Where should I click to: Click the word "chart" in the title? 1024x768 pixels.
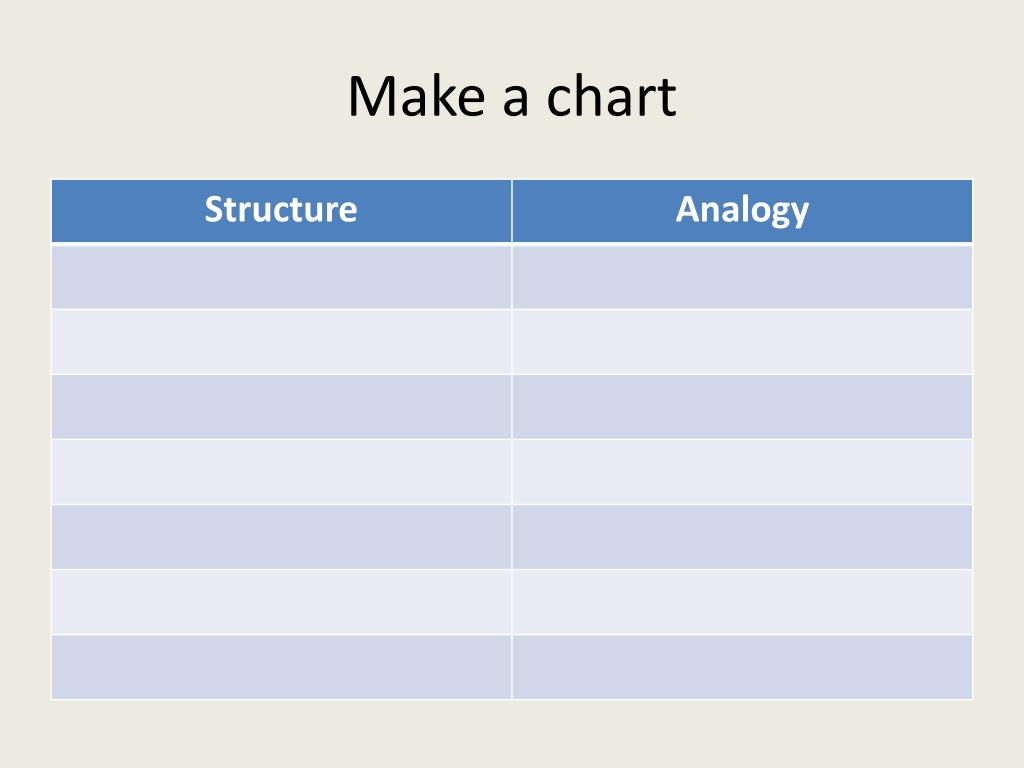coord(611,97)
